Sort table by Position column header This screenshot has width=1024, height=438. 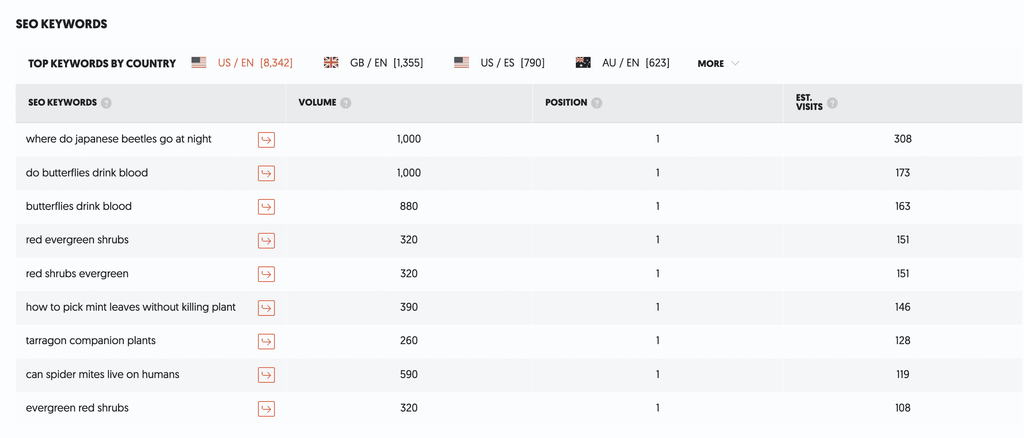(x=566, y=102)
